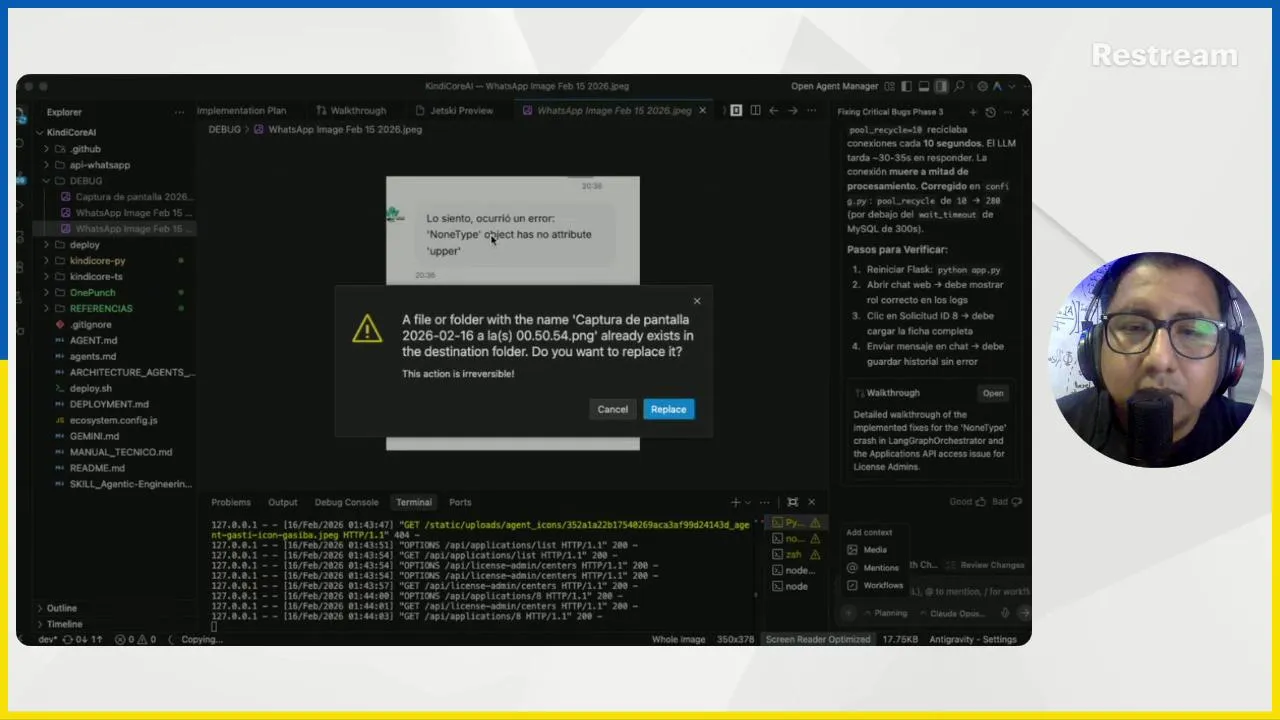Open the Walkthrough artifact with Open

992,393
